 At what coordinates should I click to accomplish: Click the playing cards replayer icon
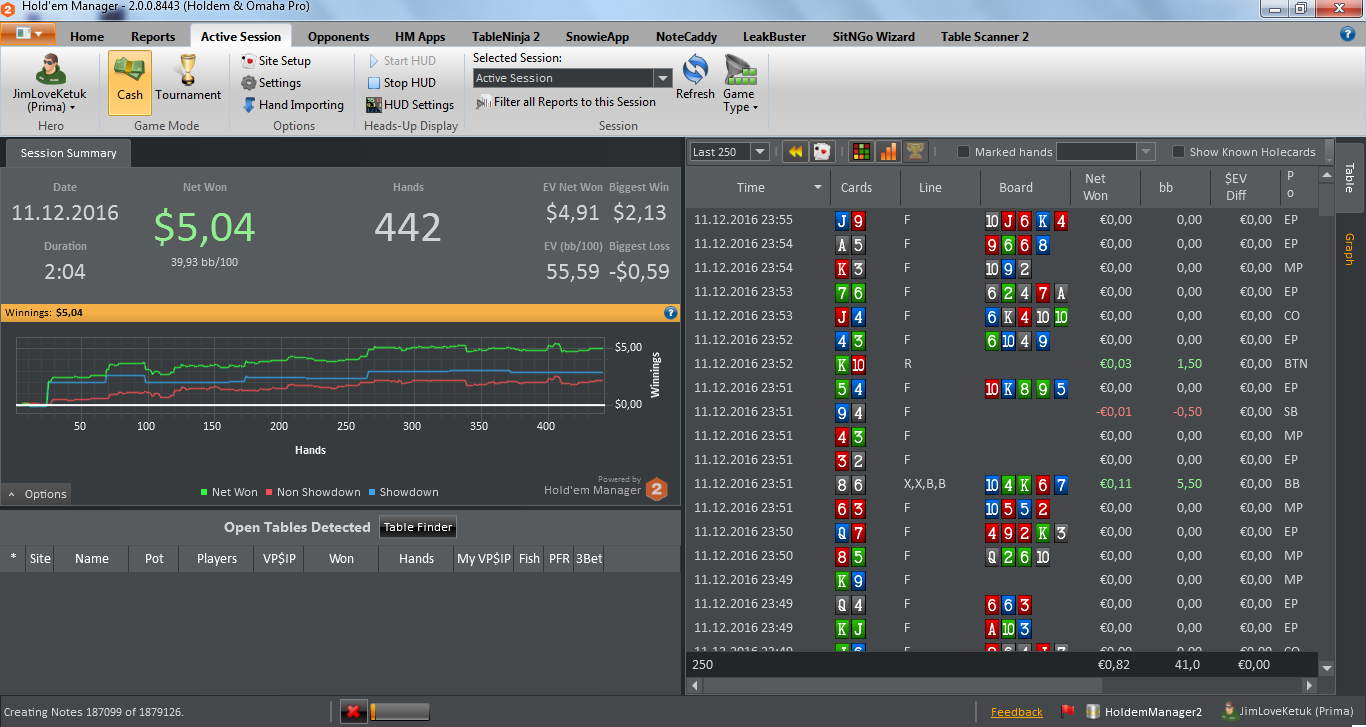point(822,152)
